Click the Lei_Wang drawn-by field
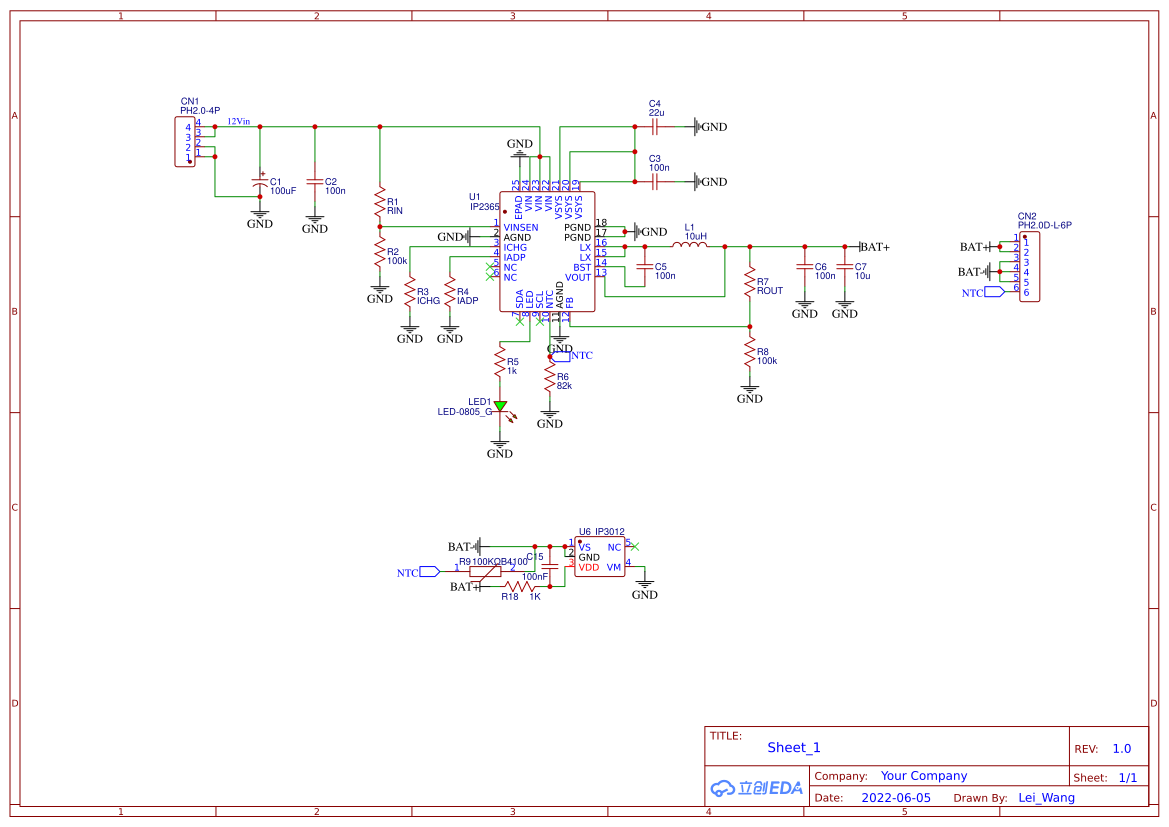The width and height of the screenshot is (1169, 827). (x=1047, y=797)
